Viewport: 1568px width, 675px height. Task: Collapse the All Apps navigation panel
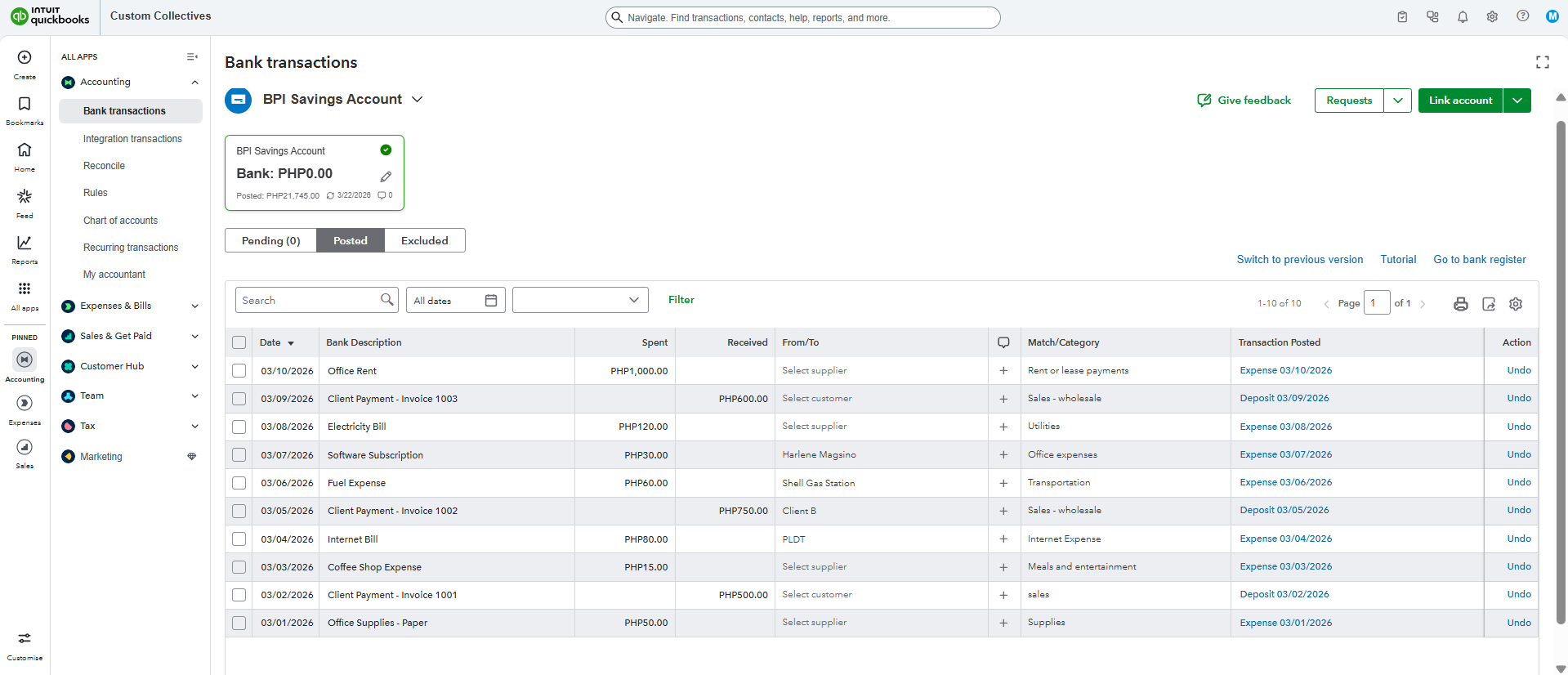coord(192,56)
